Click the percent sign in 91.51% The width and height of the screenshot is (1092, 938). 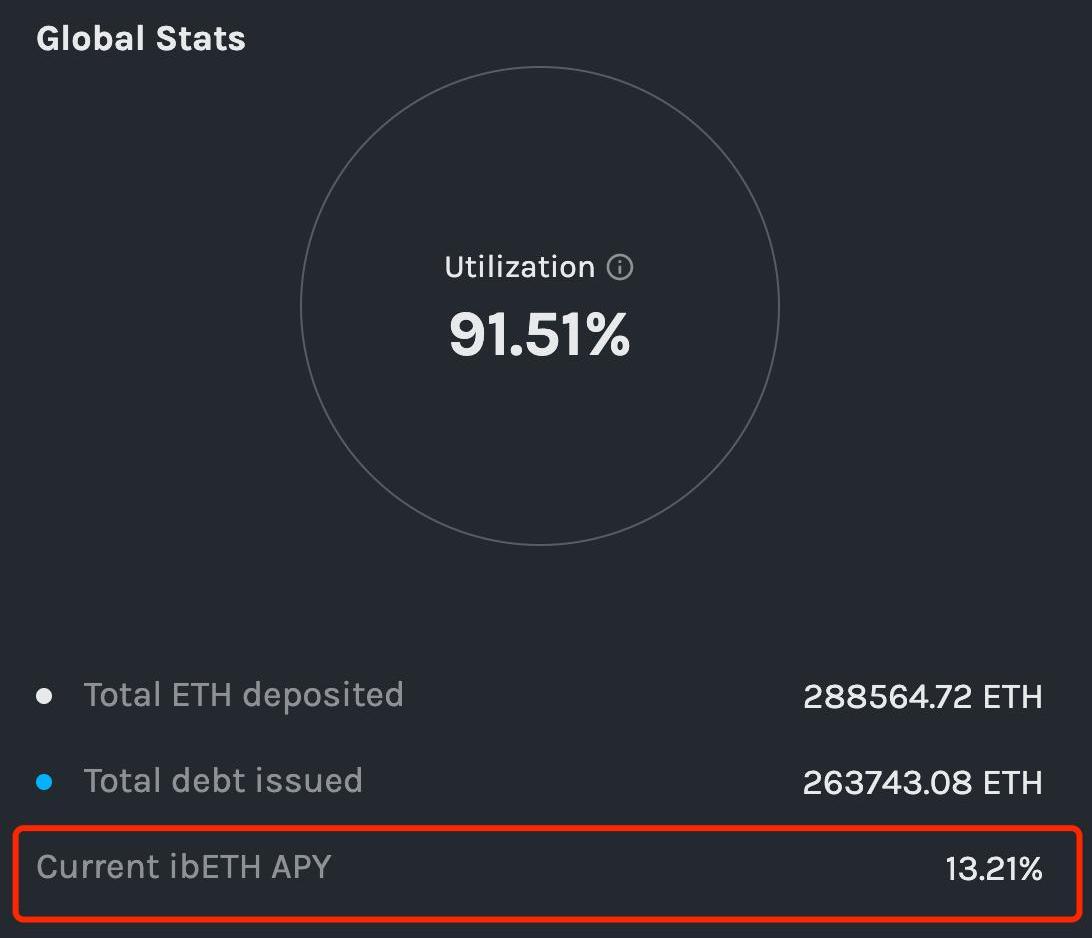point(608,335)
